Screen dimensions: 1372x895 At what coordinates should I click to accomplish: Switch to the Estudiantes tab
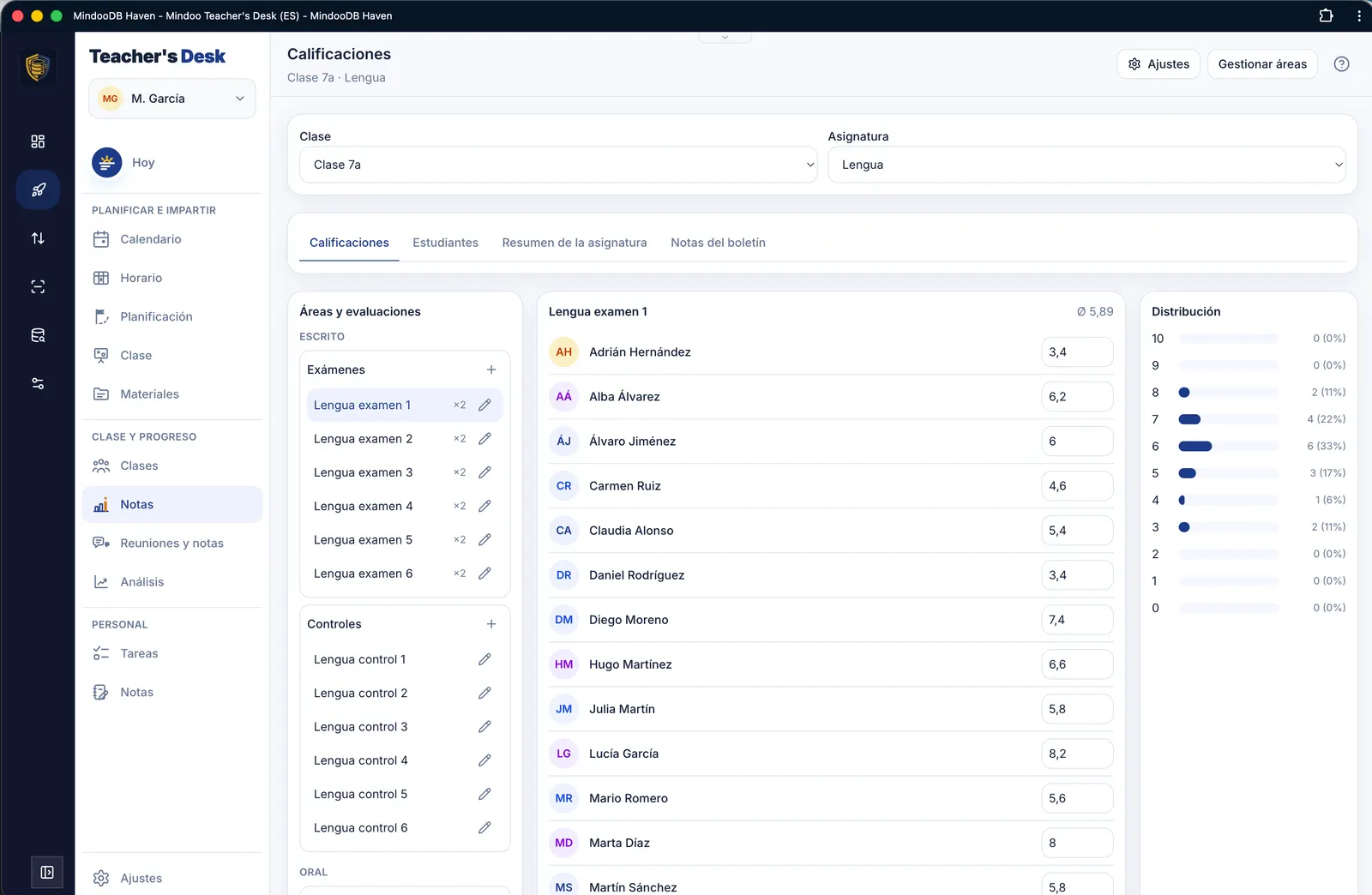pyautogui.click(x=445, y=243)
